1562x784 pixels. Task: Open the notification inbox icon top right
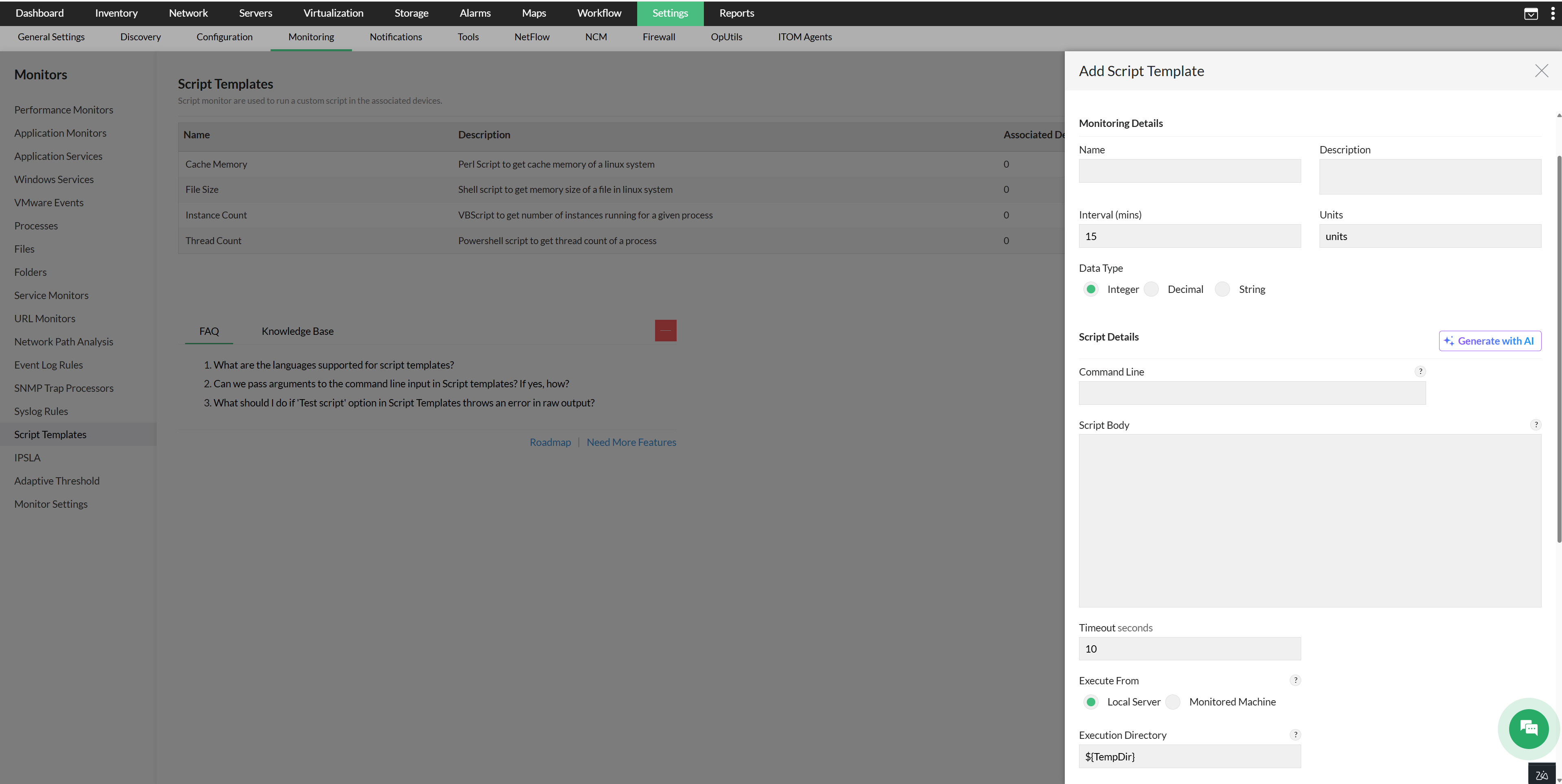point(1531,13)
